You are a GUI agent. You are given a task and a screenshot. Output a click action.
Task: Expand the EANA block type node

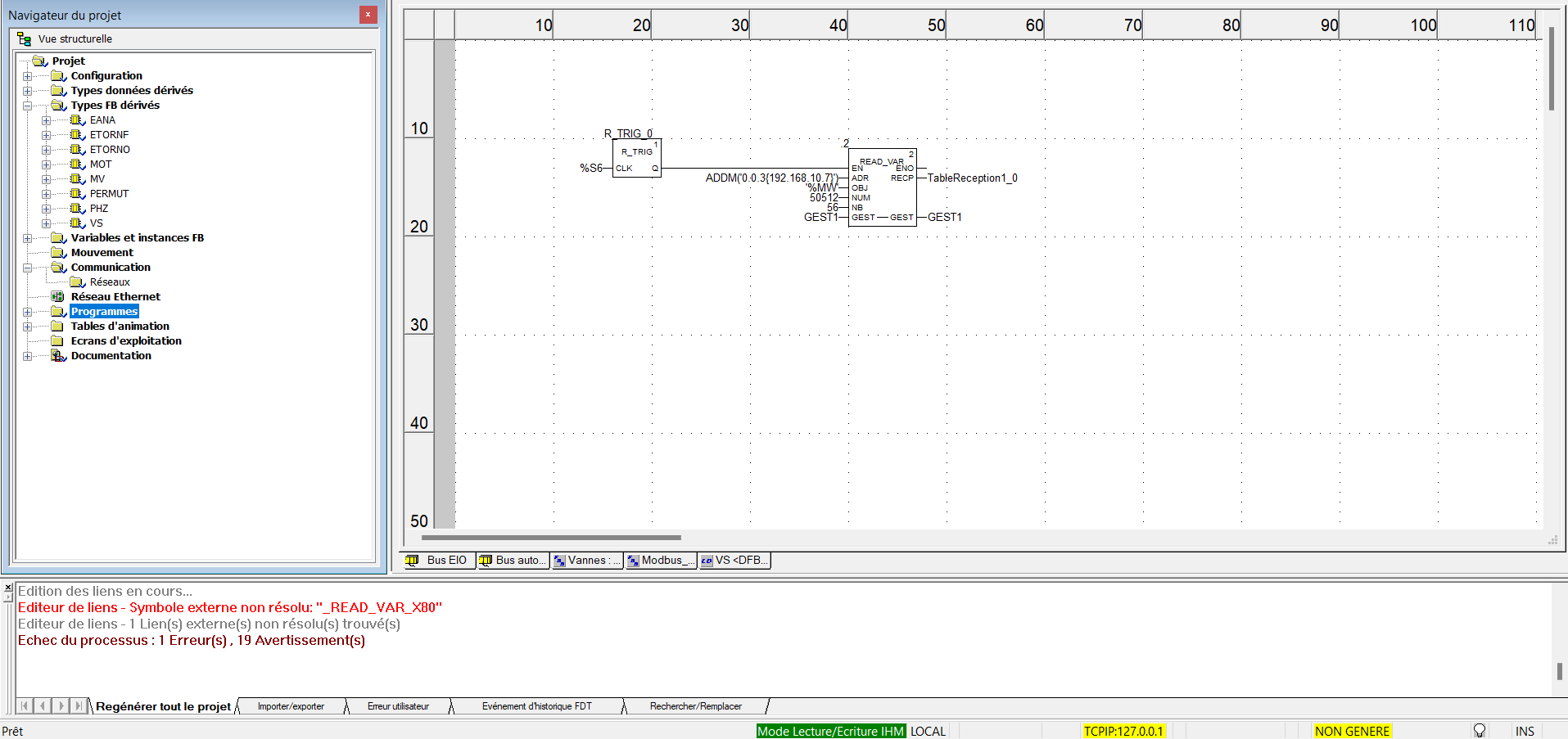[x=47, y=120]
